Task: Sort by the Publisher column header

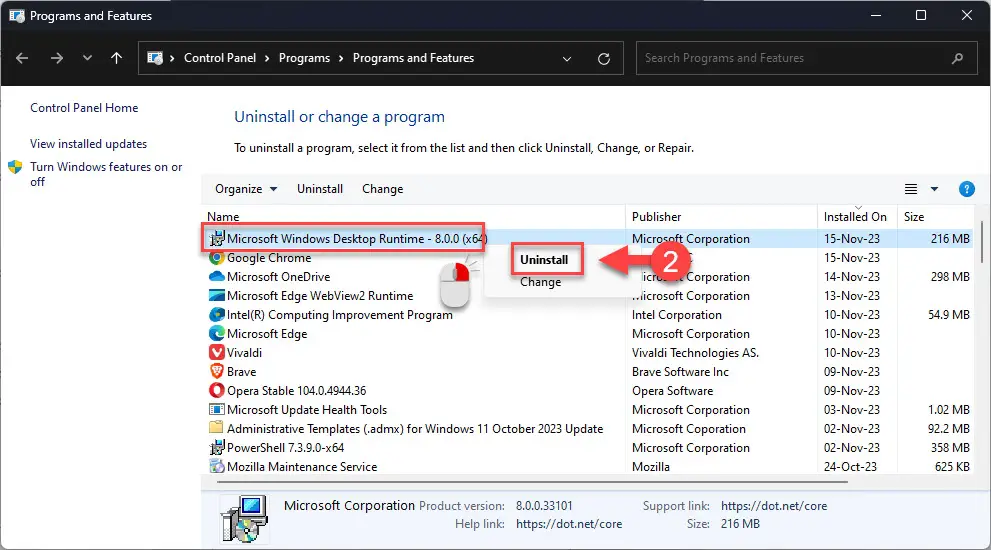Action: point(657,217)
